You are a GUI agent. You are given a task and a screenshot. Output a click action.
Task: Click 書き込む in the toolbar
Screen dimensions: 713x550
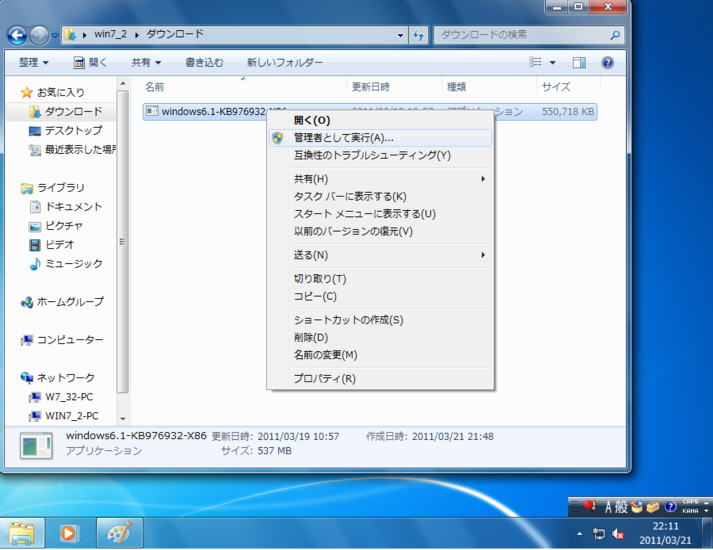point(204,62)
